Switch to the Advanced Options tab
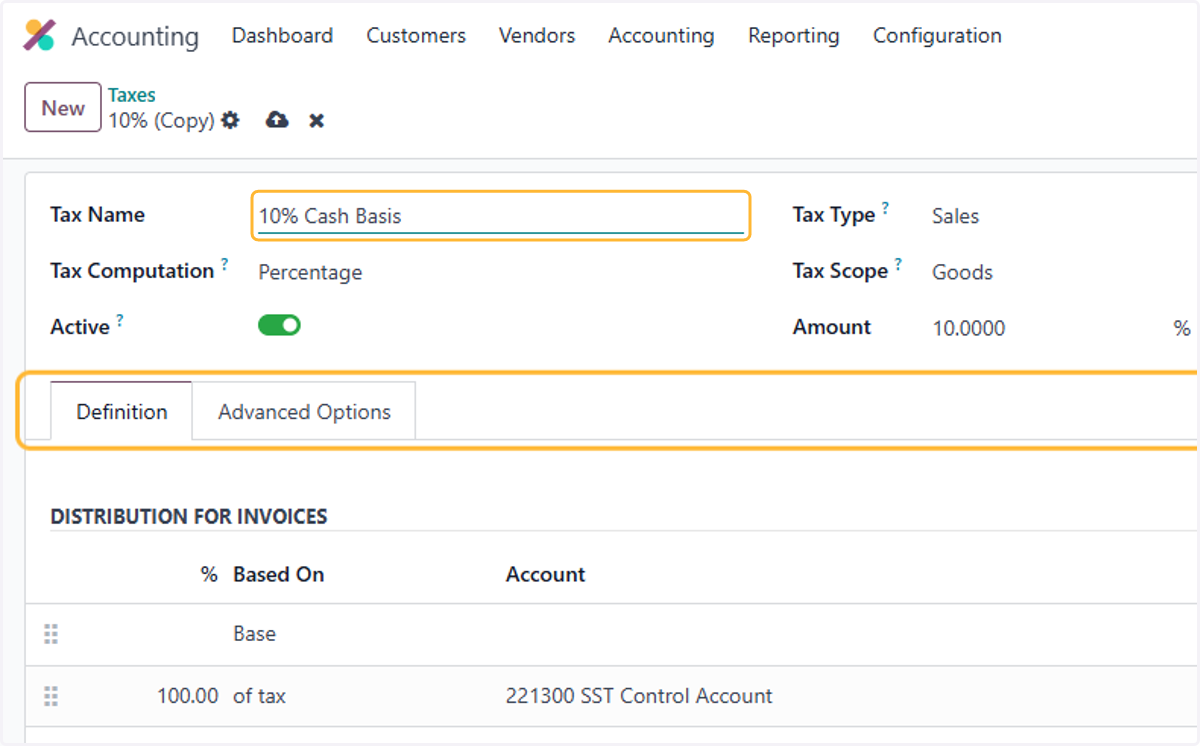1200x746 pixels. pos(304,411)
